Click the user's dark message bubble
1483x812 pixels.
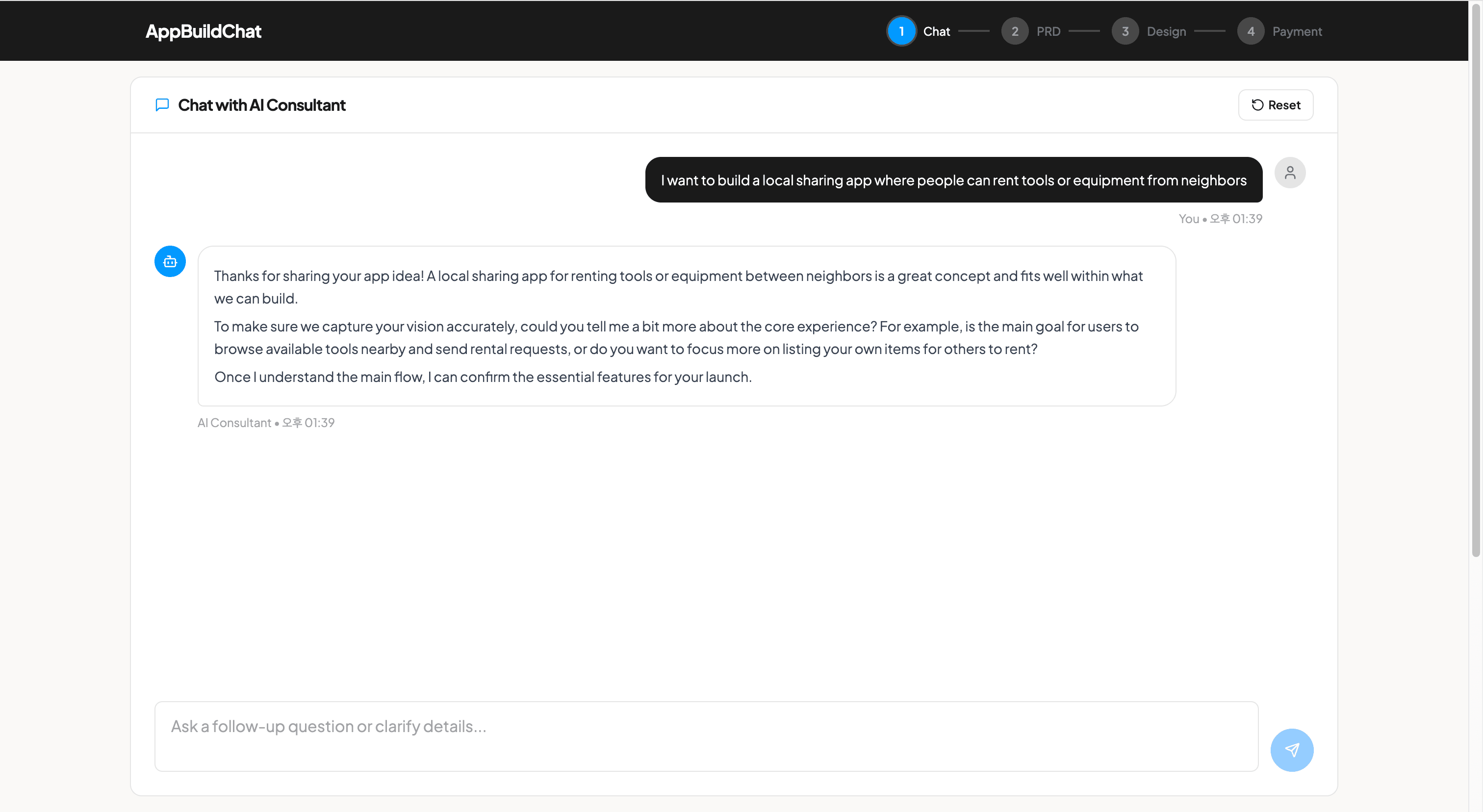click(x=954, y=179)
